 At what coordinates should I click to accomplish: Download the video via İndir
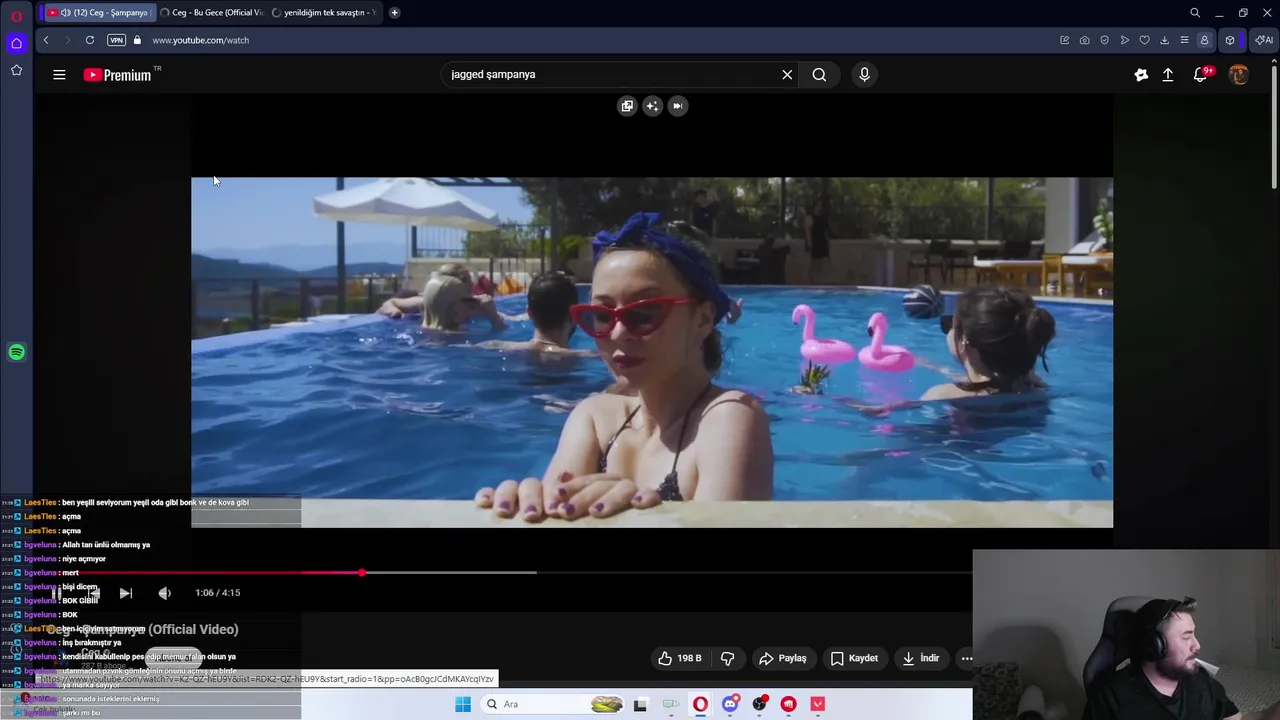921,658
